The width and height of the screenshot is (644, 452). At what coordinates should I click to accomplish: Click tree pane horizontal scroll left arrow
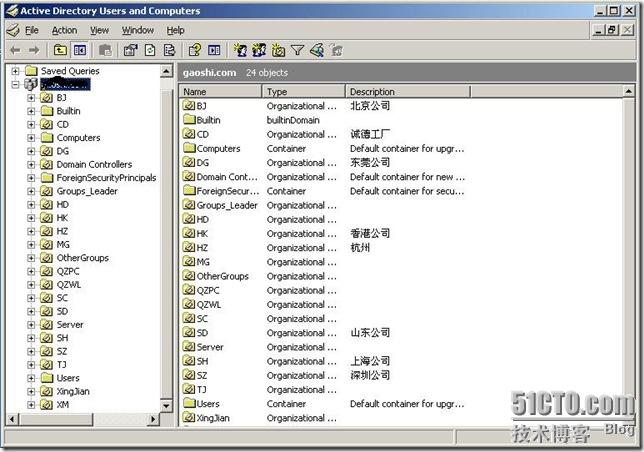(x=12, y=419)
